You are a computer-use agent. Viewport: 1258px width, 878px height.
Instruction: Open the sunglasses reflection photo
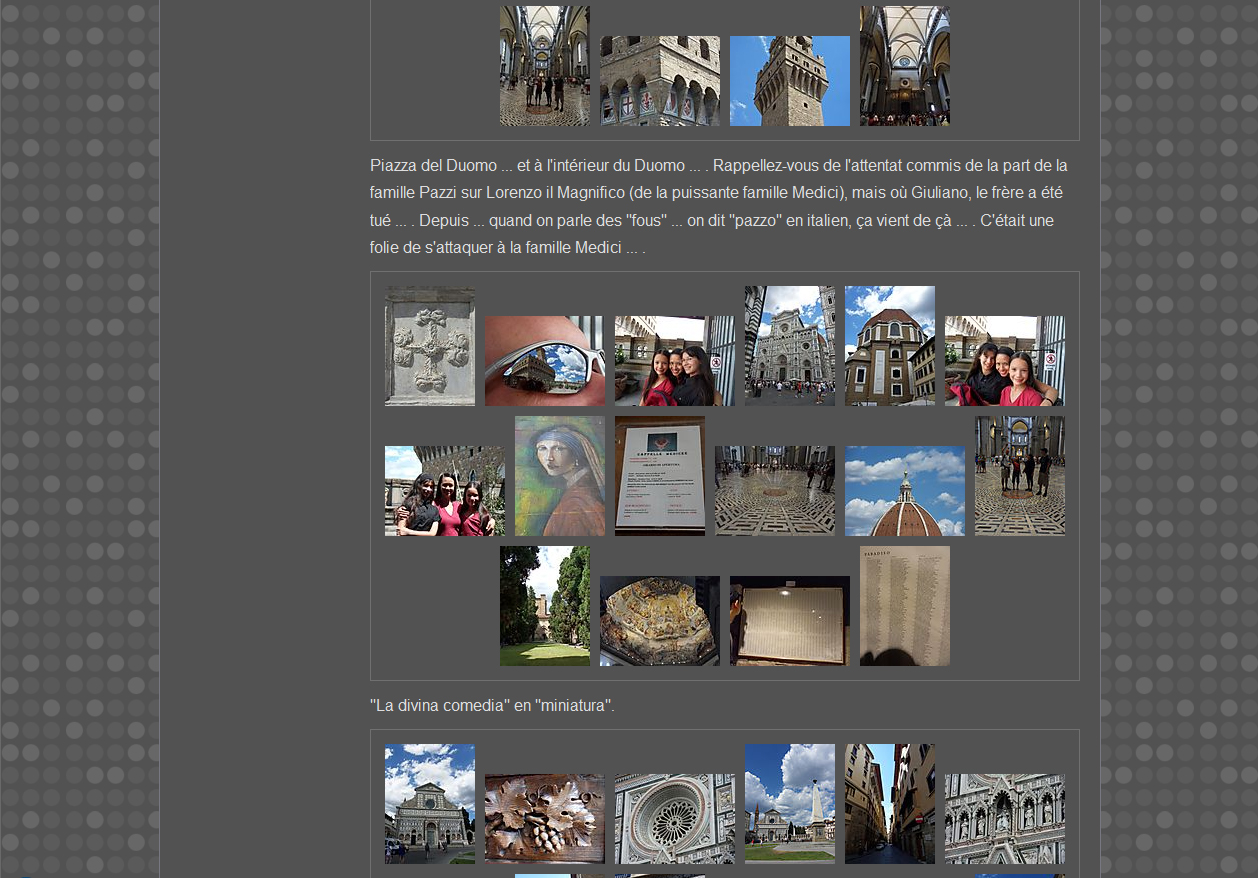[544, 361]
